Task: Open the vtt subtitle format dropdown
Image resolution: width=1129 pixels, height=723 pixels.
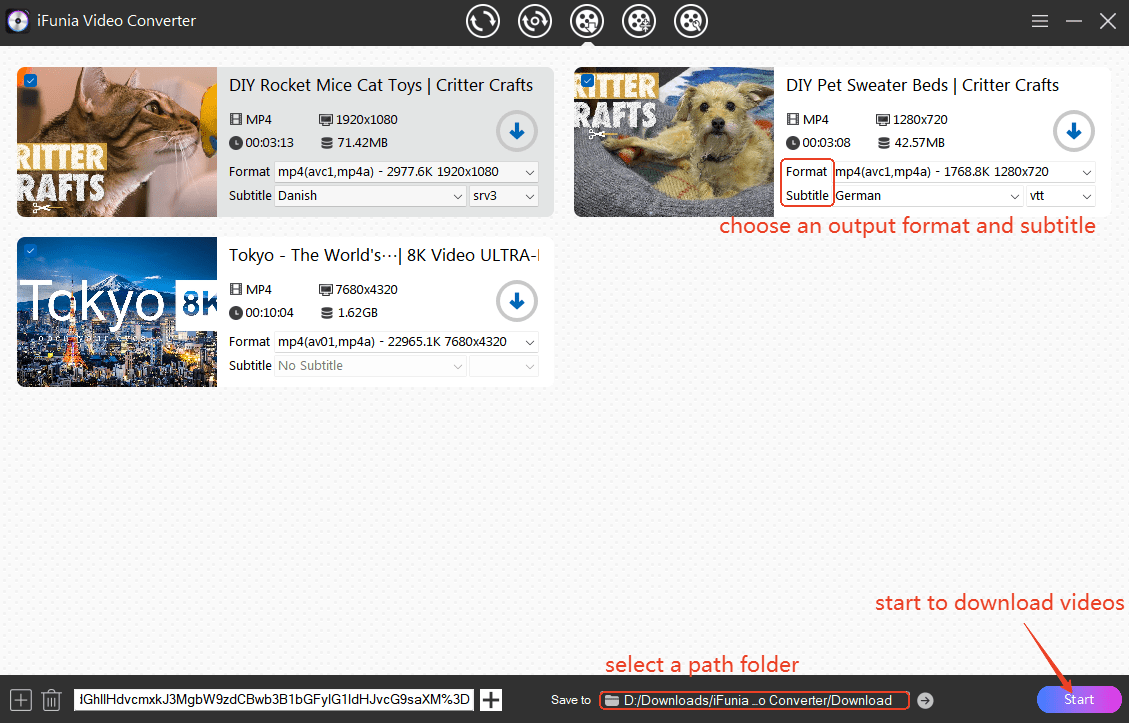Action: 1060,196
